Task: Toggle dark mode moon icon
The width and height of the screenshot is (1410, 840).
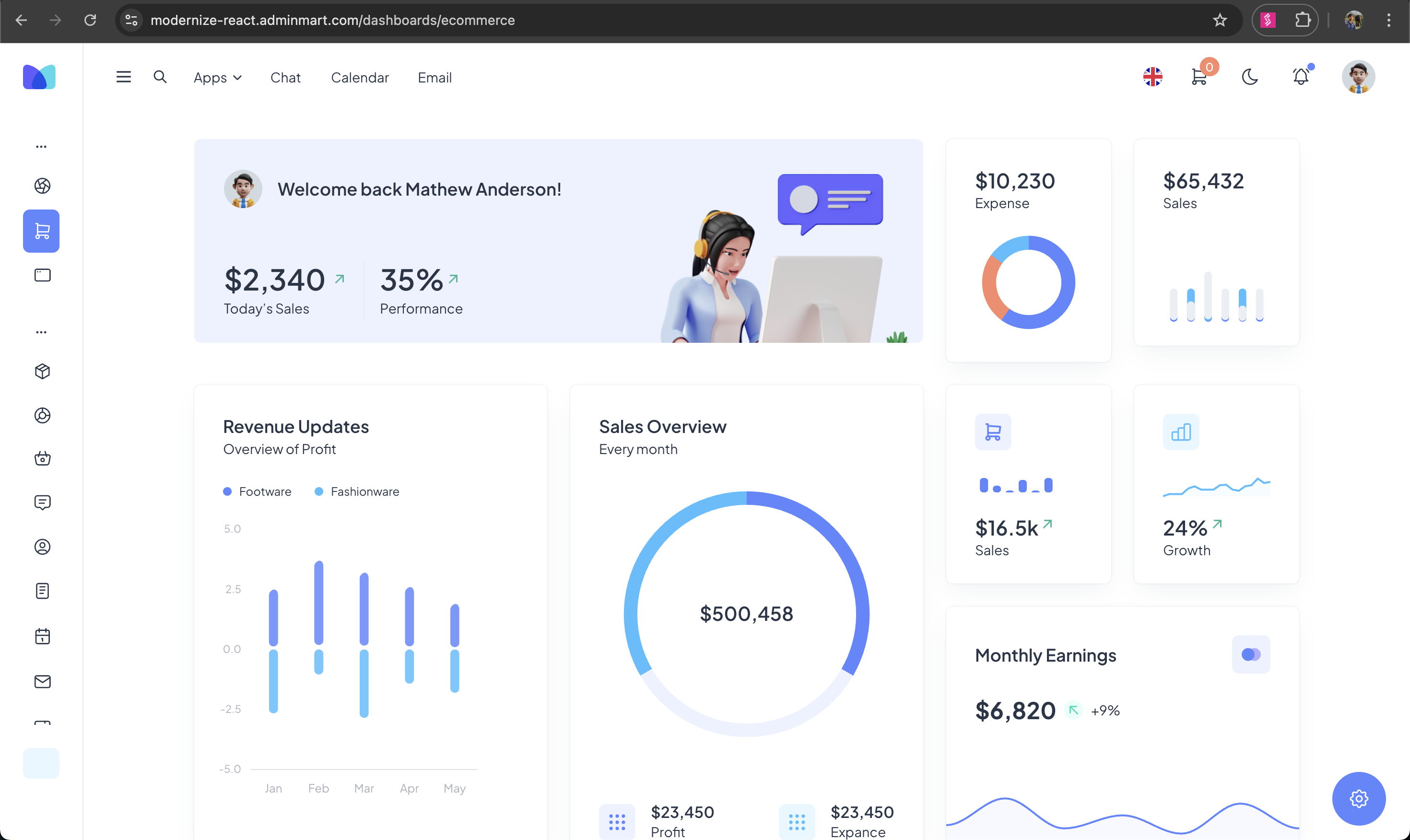Action: tap(1250, 77)
